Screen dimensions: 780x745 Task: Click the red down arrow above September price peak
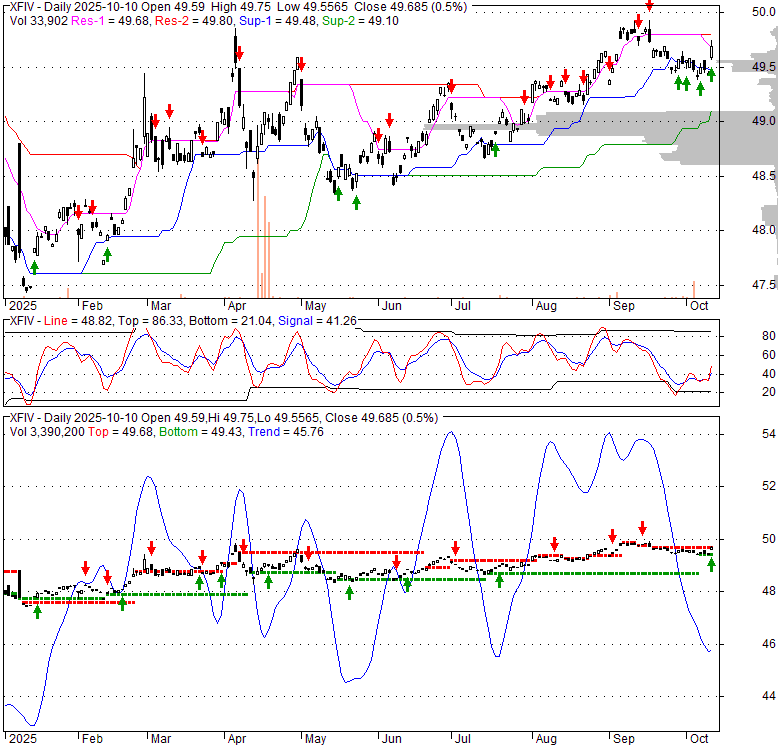649,7
